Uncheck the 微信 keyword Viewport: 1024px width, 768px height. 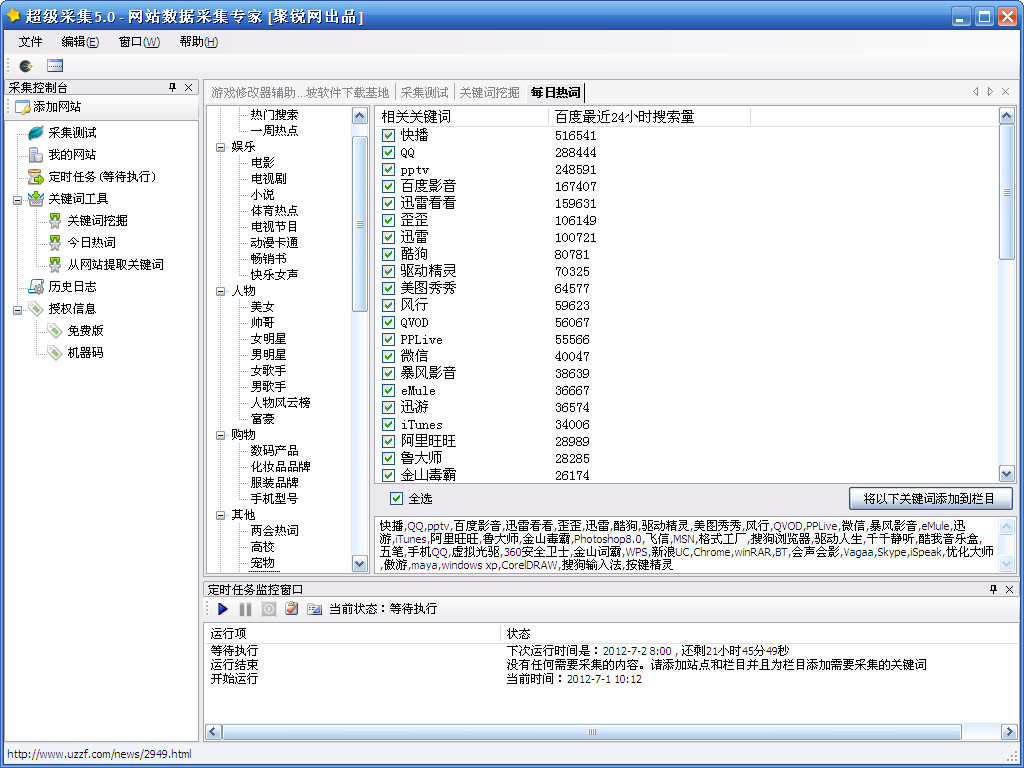[x=389, y=357]
